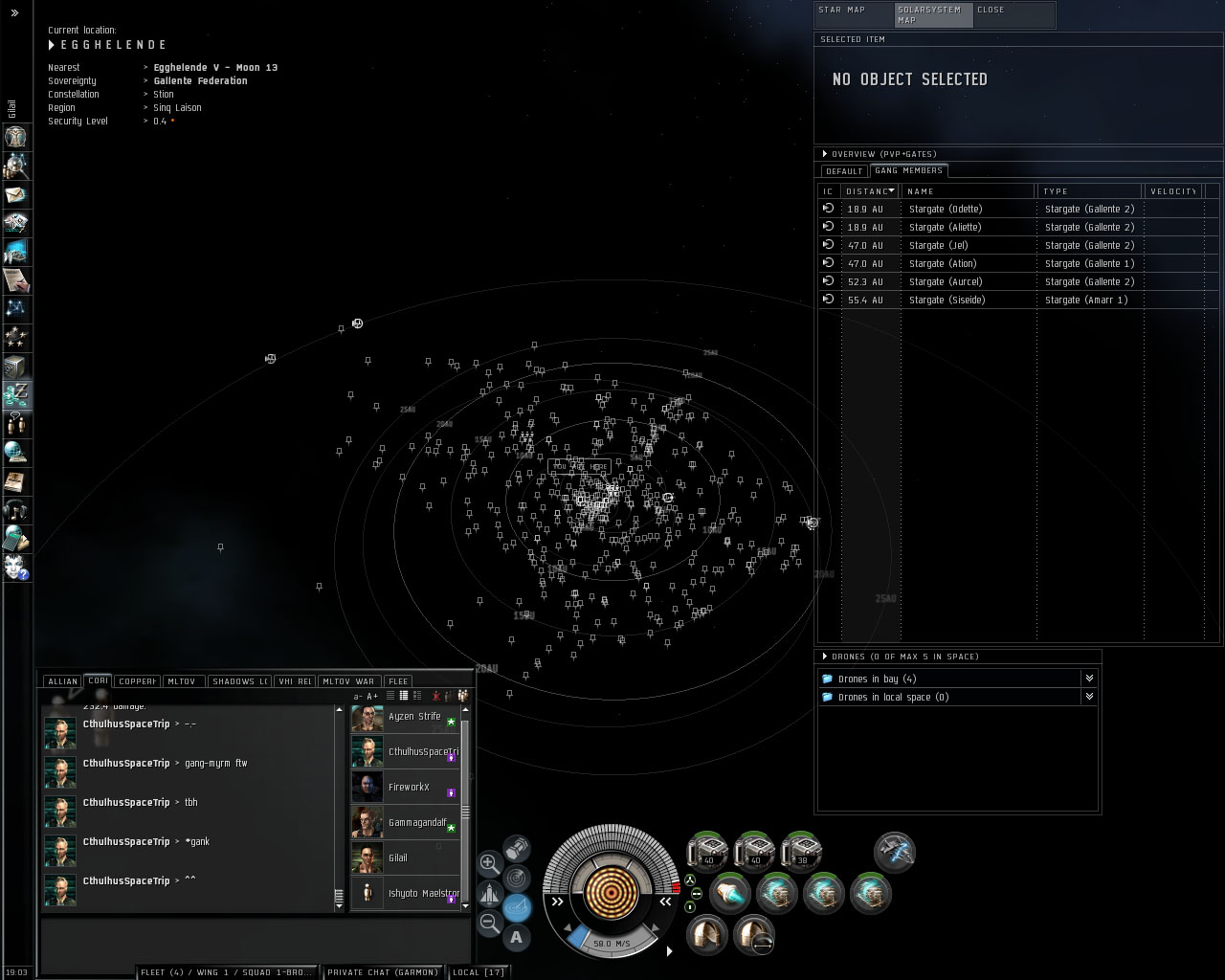
Task: Open the Local [17] chat button
Action: (479, 972)
